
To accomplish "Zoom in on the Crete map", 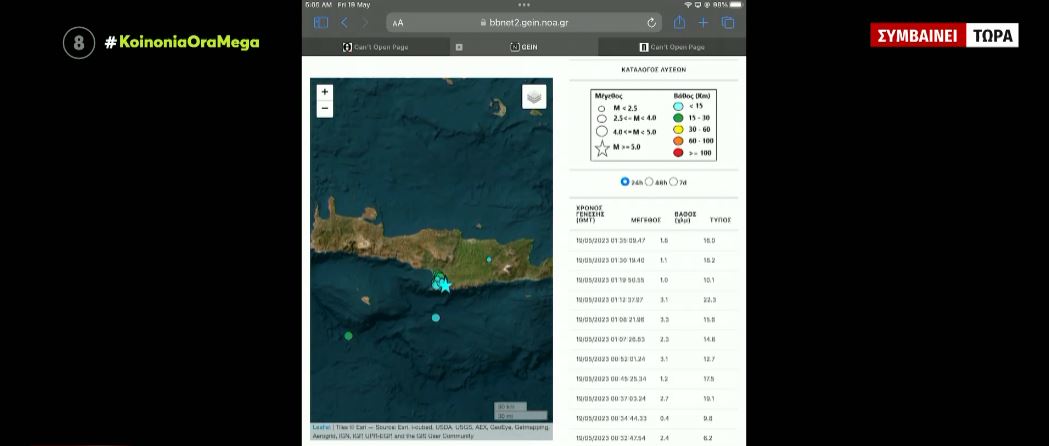I will tap(324, 92).
